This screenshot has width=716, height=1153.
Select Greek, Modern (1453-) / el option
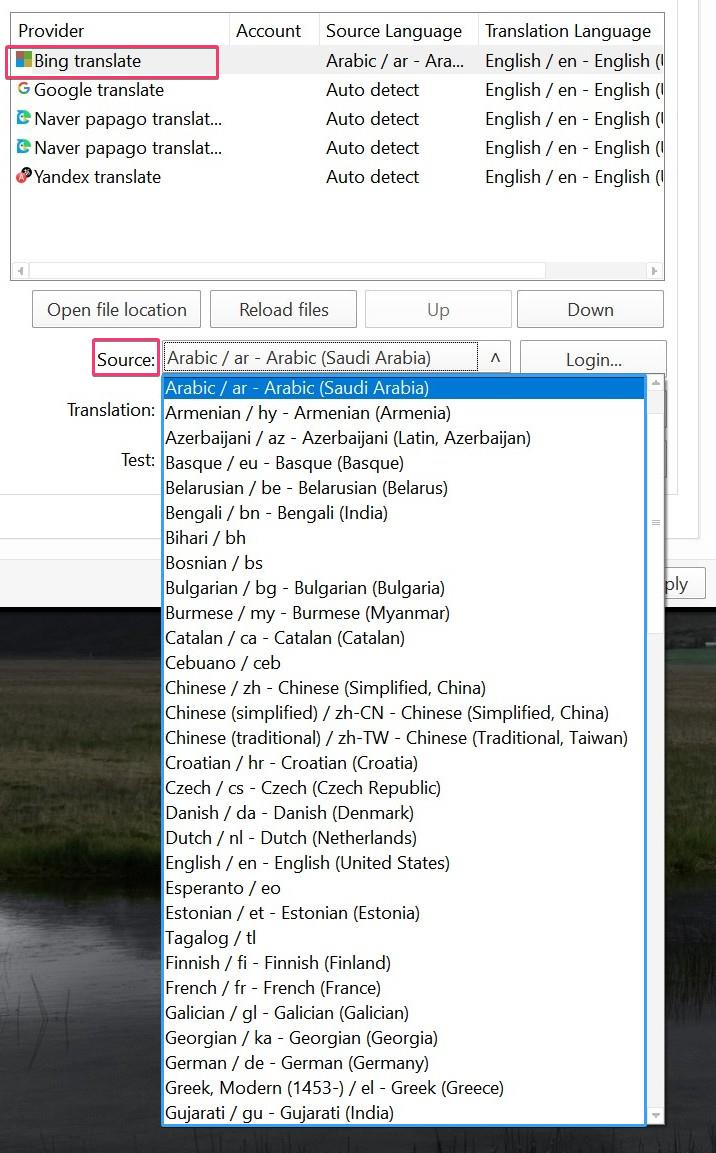click(x=404, y=1088)
